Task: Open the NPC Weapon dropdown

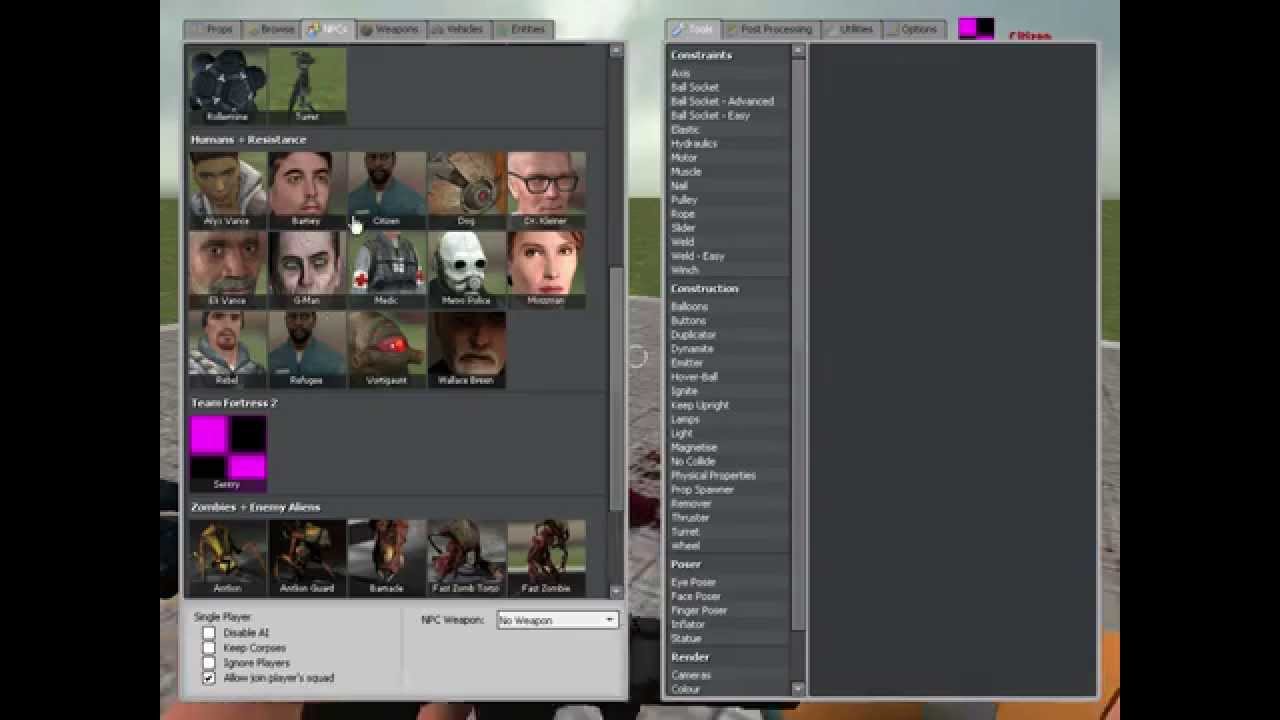Action: point(557,621)
